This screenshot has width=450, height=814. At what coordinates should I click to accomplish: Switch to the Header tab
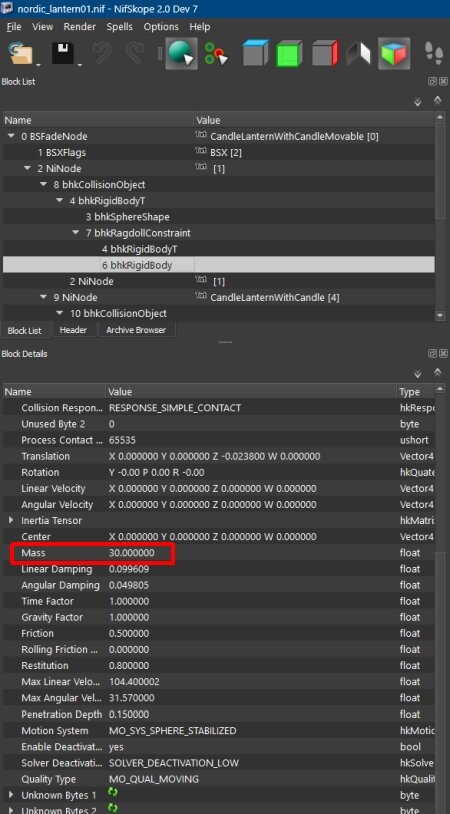click(x=73, y=330)
